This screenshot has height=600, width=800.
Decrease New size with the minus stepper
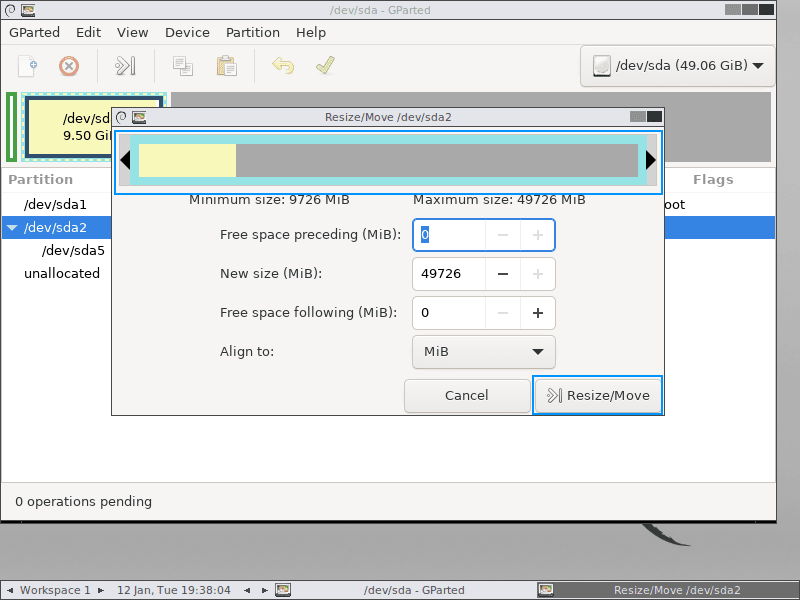[503, 273]
